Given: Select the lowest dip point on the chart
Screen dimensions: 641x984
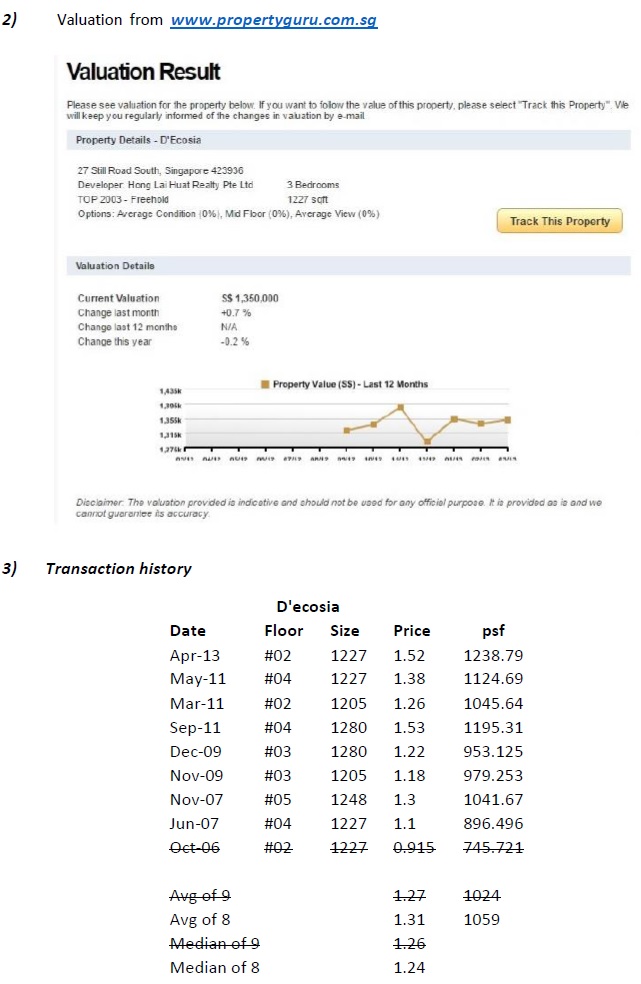Looking at the screenshot, I should [427, 441].
